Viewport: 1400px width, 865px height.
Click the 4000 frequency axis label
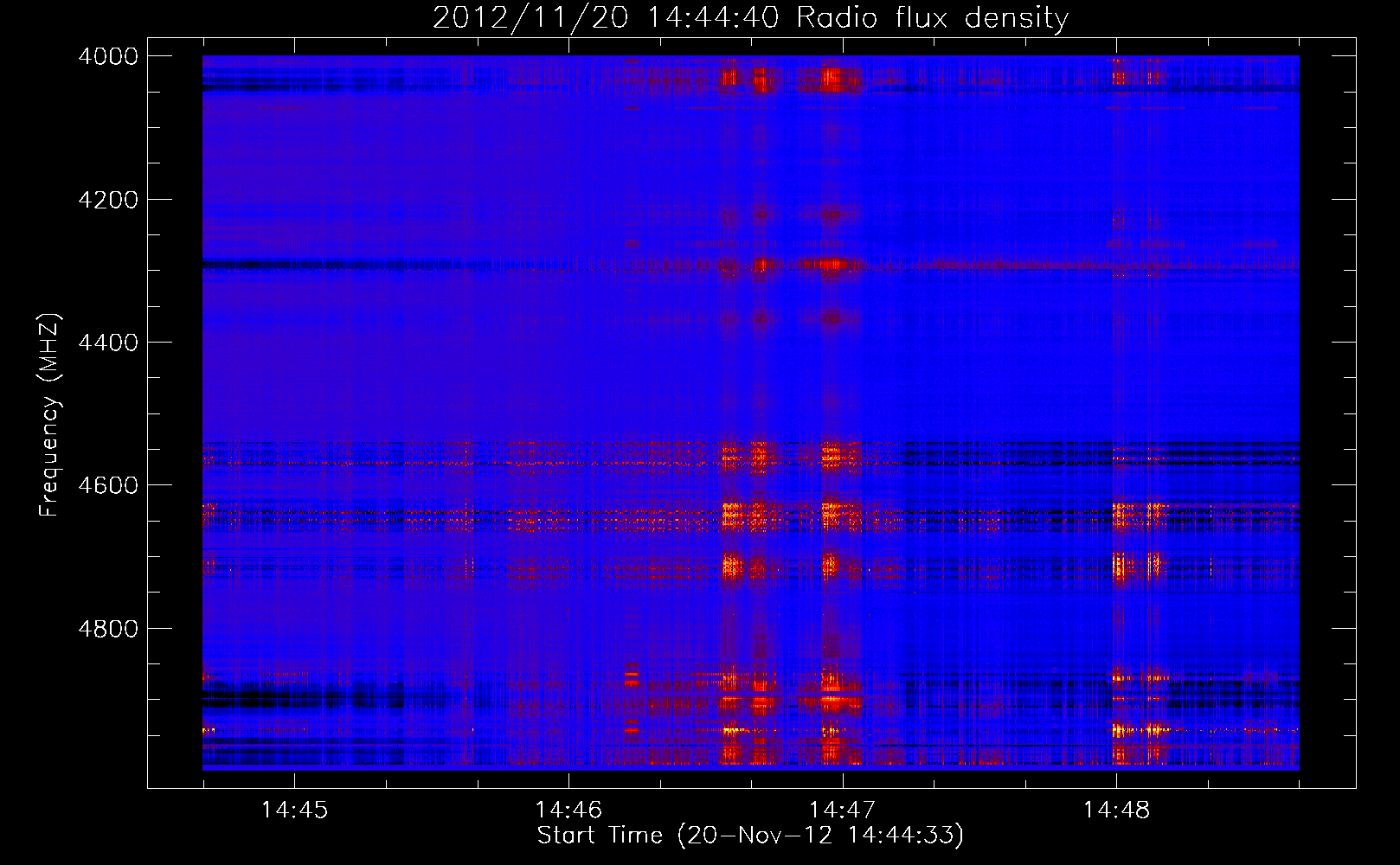108,56
